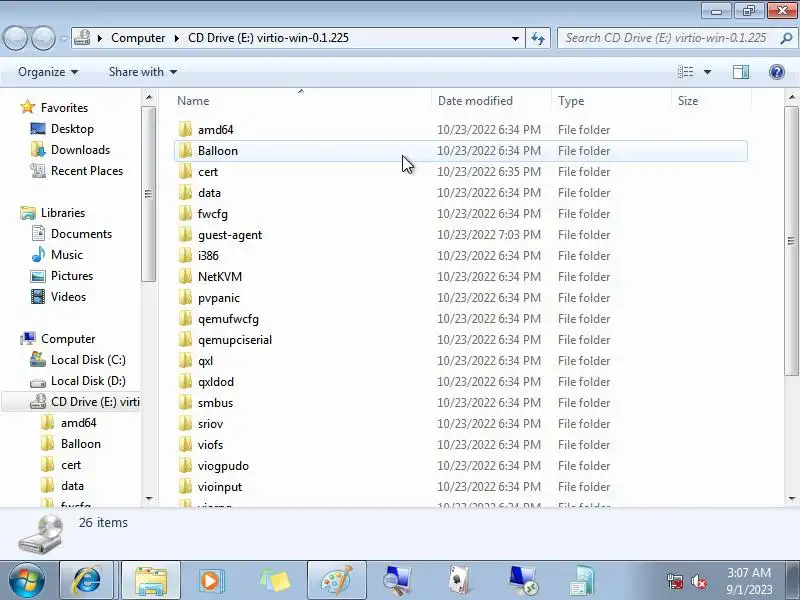Open the address bar history dropdown

(x=515, y=38)
